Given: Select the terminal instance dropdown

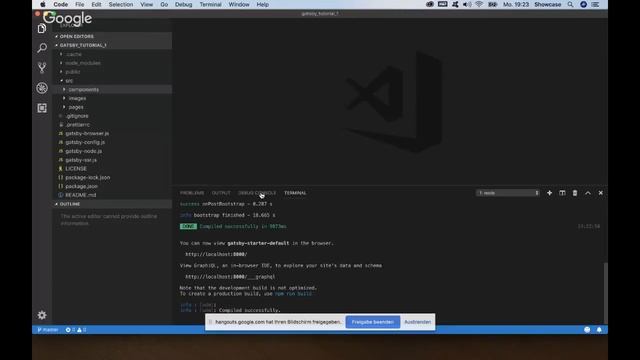Looking at the screenshot, I should (507, 193).
